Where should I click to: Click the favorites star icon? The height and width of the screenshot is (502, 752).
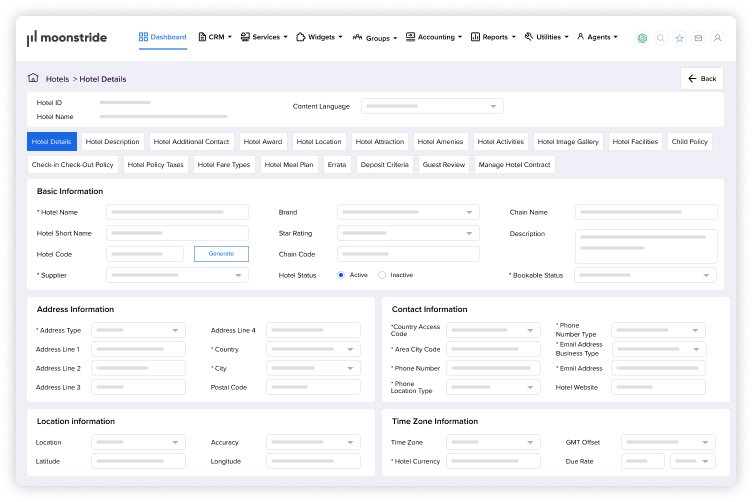click(679, 38)
